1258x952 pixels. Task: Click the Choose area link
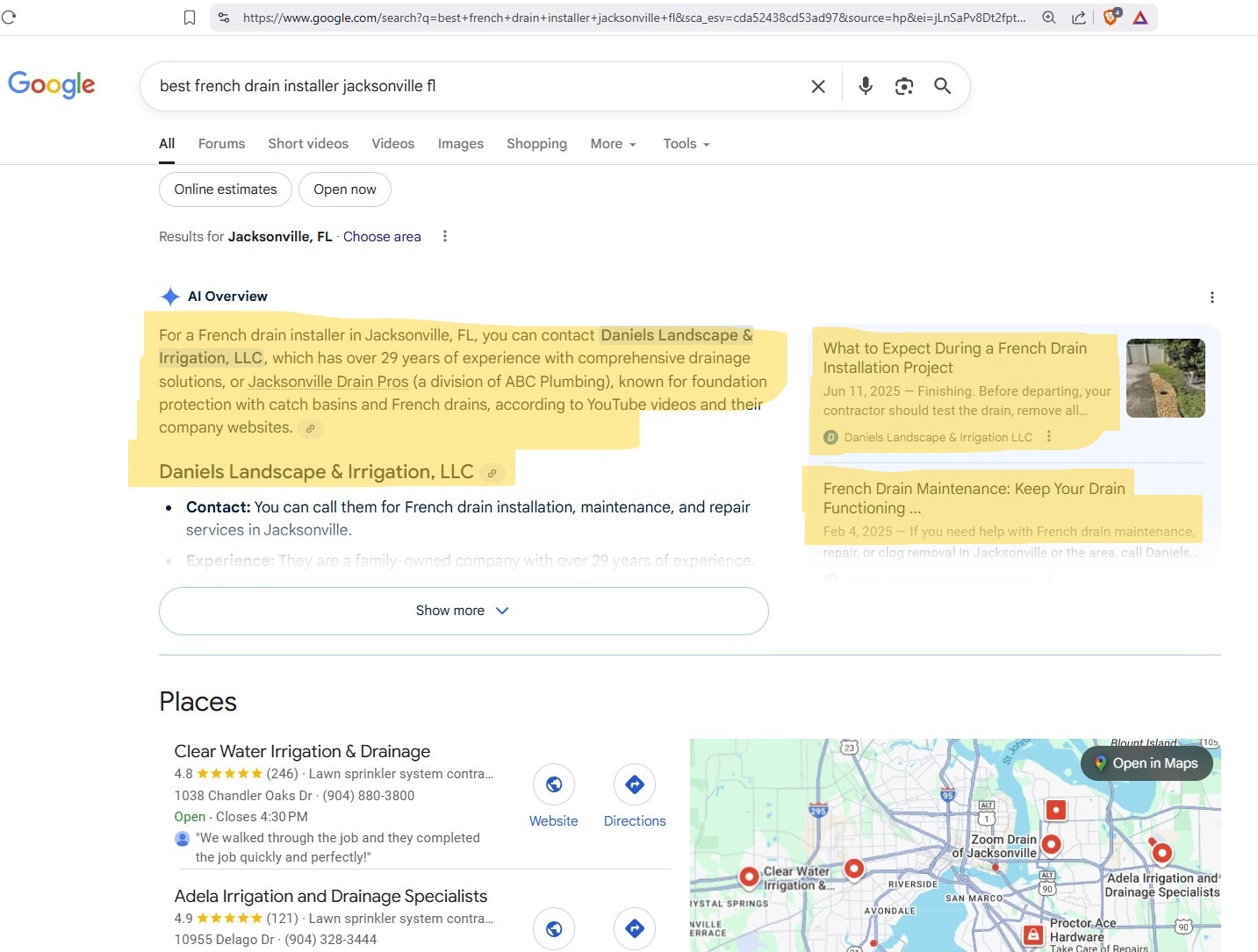click(382, 237)
